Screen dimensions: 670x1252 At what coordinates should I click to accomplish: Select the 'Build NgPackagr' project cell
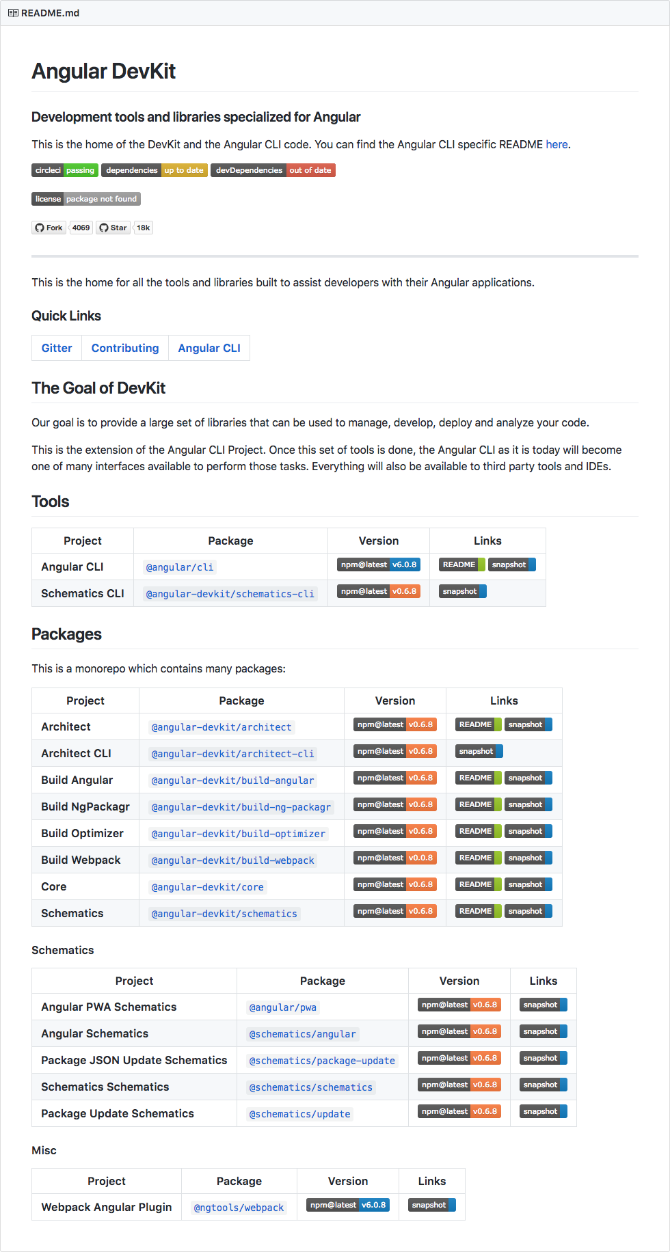86,806
